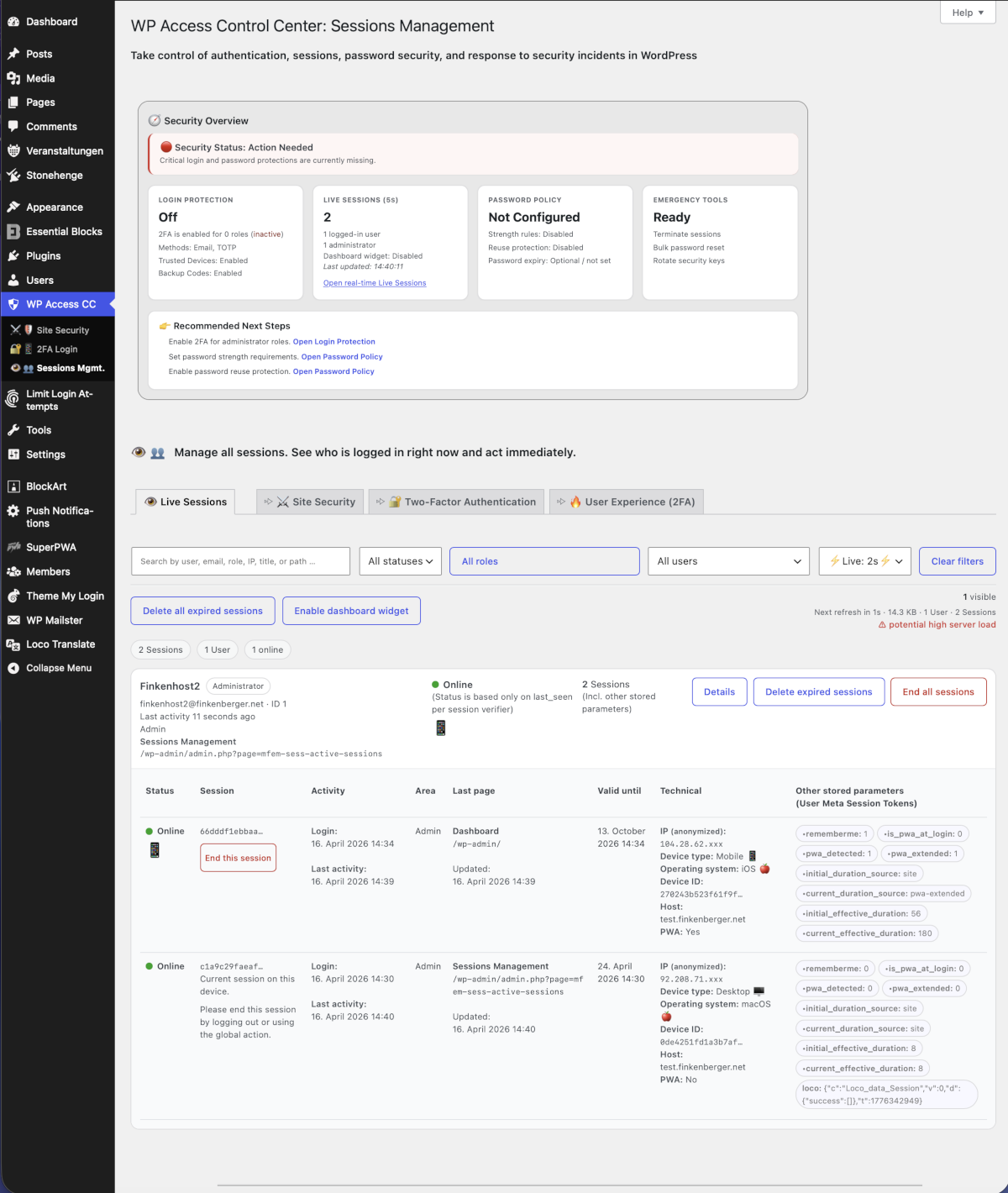
Task: Enable the dashboard widget
Action: coord(351,611)
